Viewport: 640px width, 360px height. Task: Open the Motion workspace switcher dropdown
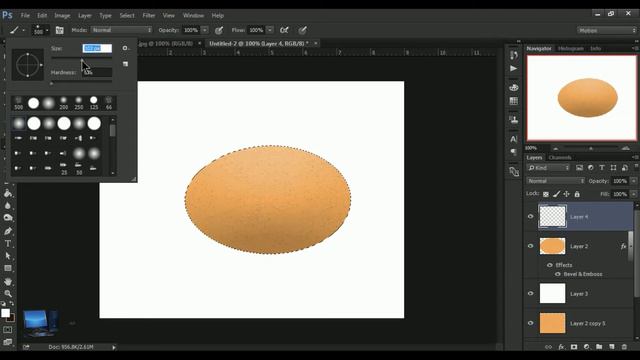click(607, 31)
